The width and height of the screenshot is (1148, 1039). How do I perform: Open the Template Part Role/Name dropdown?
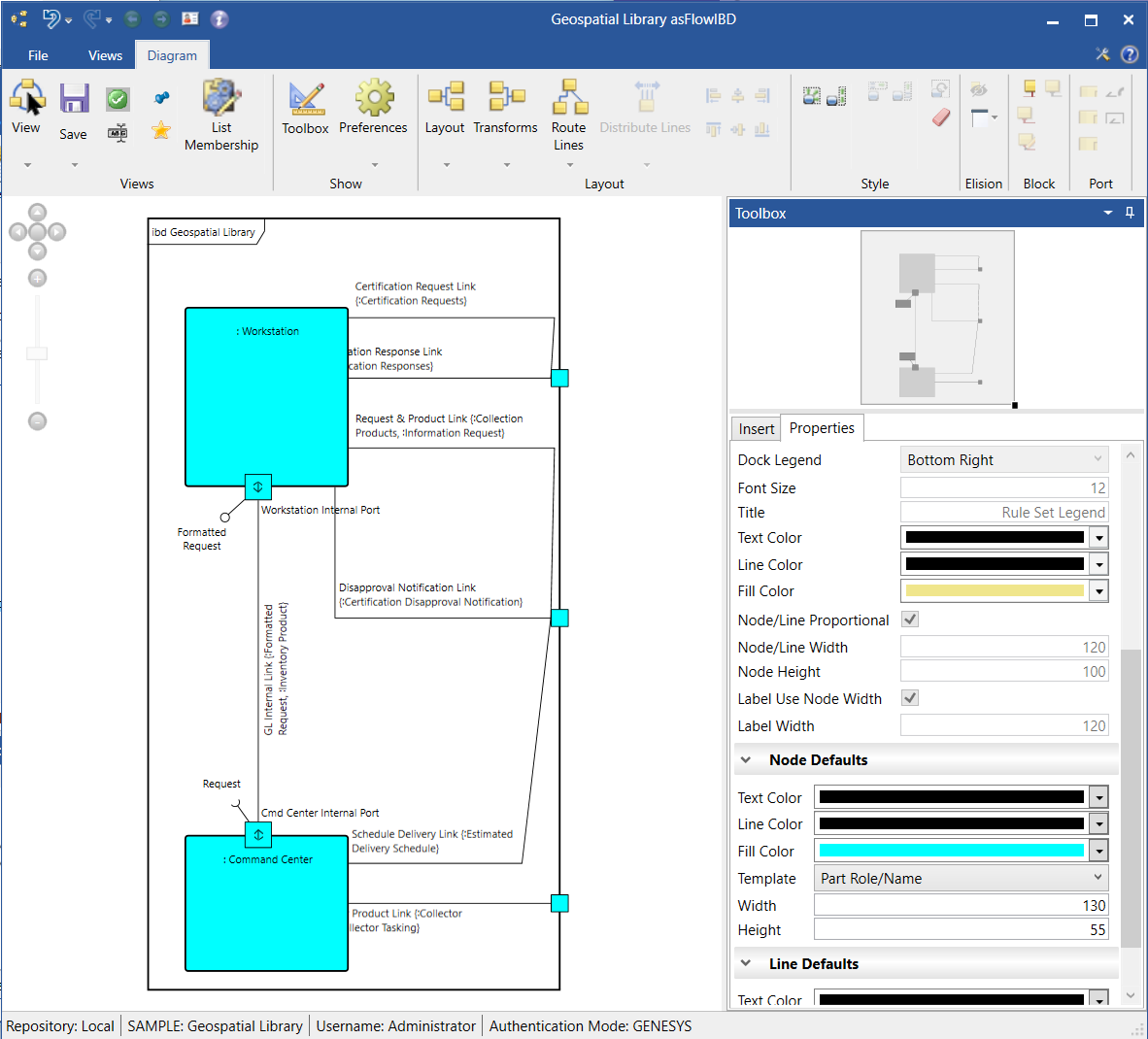961,878
